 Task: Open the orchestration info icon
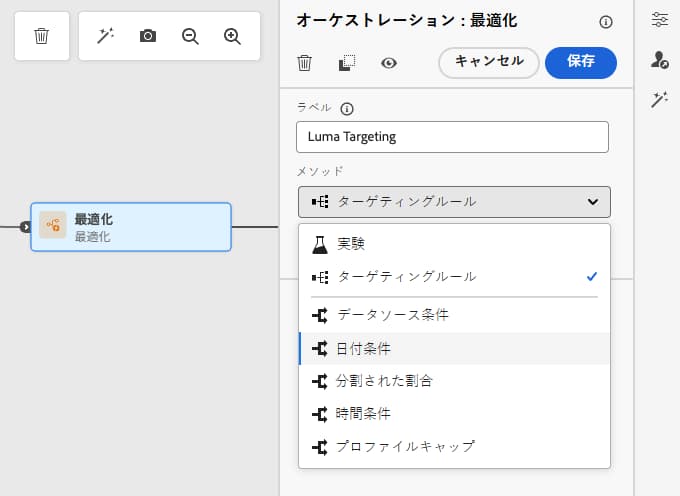(605, 22)
